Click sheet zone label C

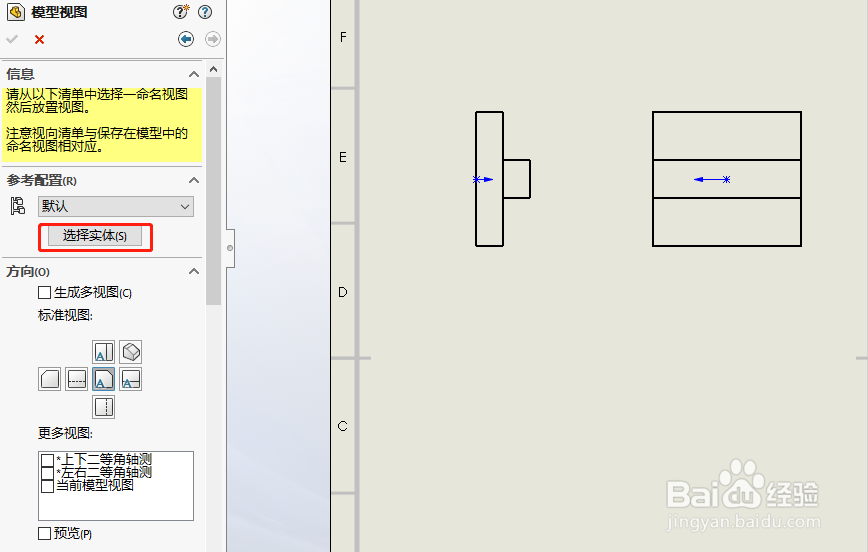tap(343, 426)
